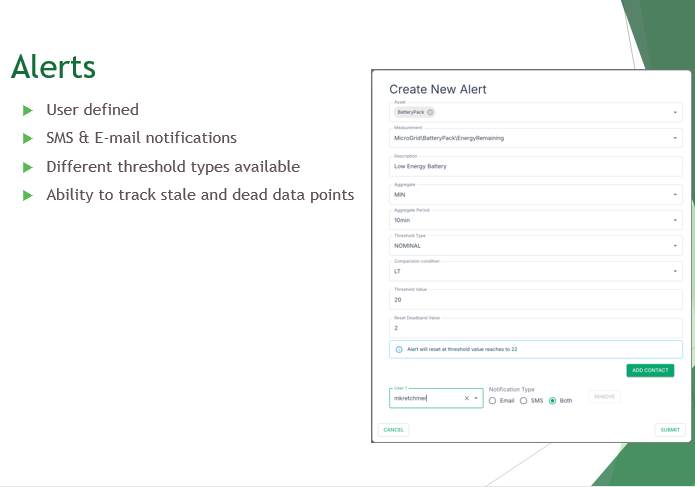Click the 'Notification Type' label

point(511,390)
